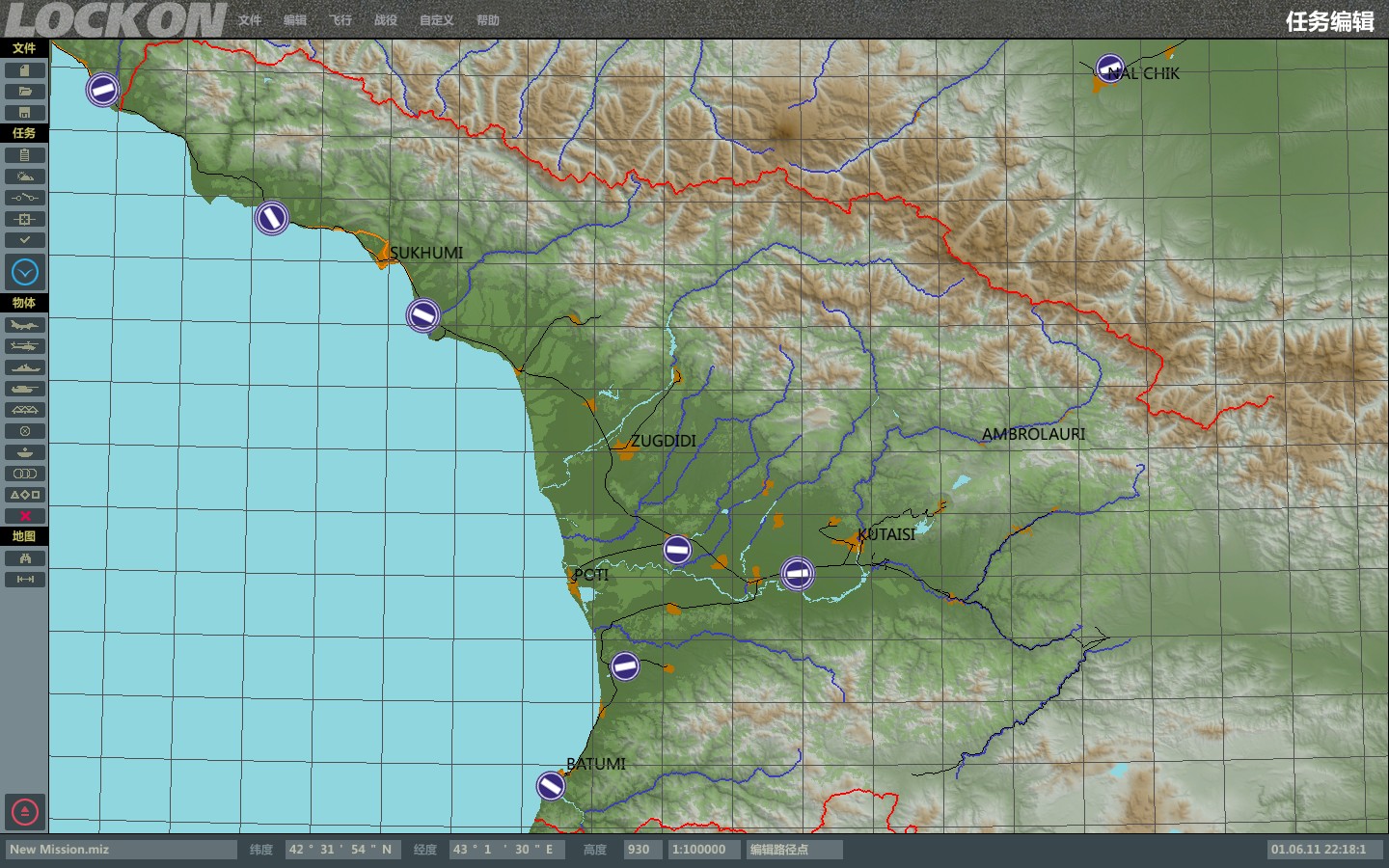This screenshot has height=868, width=1389.
Task: Click longitude value 43° 1' 30" E
Action: point(506,850)
